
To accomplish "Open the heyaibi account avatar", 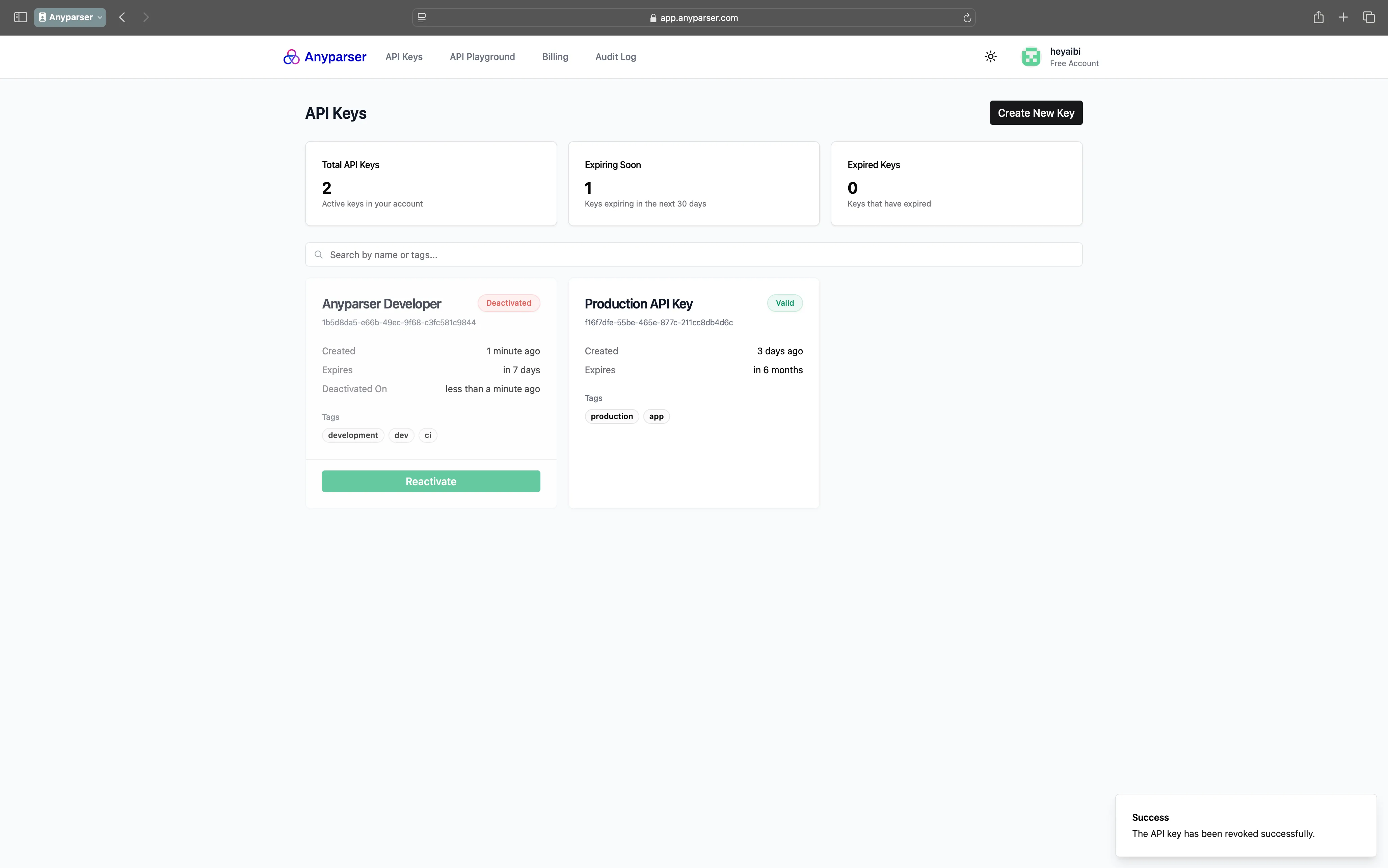I will [1031, 56].
